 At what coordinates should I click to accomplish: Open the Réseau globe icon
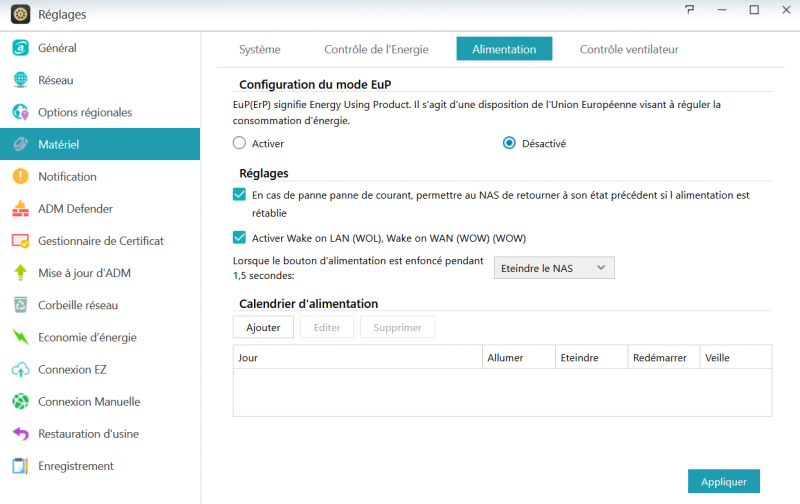click(x=20, y=80)
